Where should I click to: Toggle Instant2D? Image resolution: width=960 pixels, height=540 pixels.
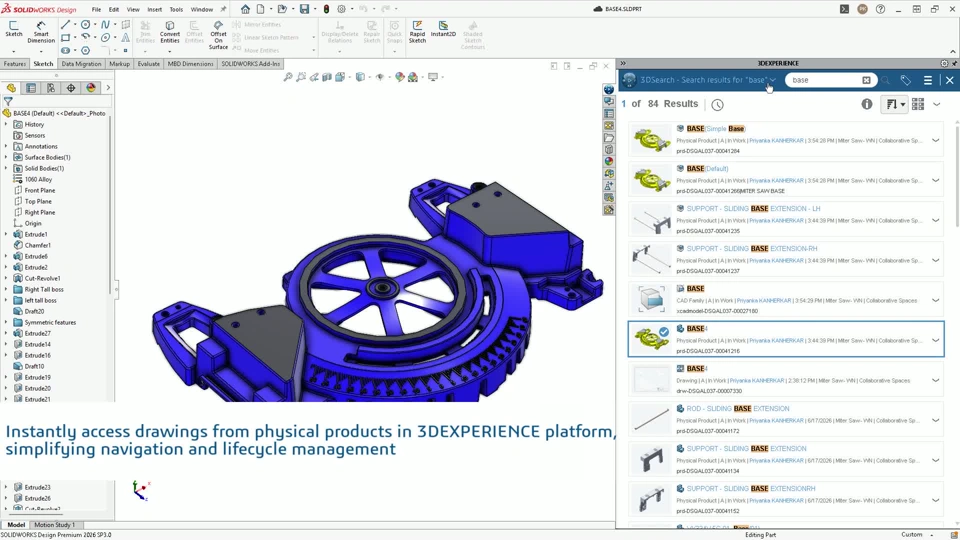[443, 29]
